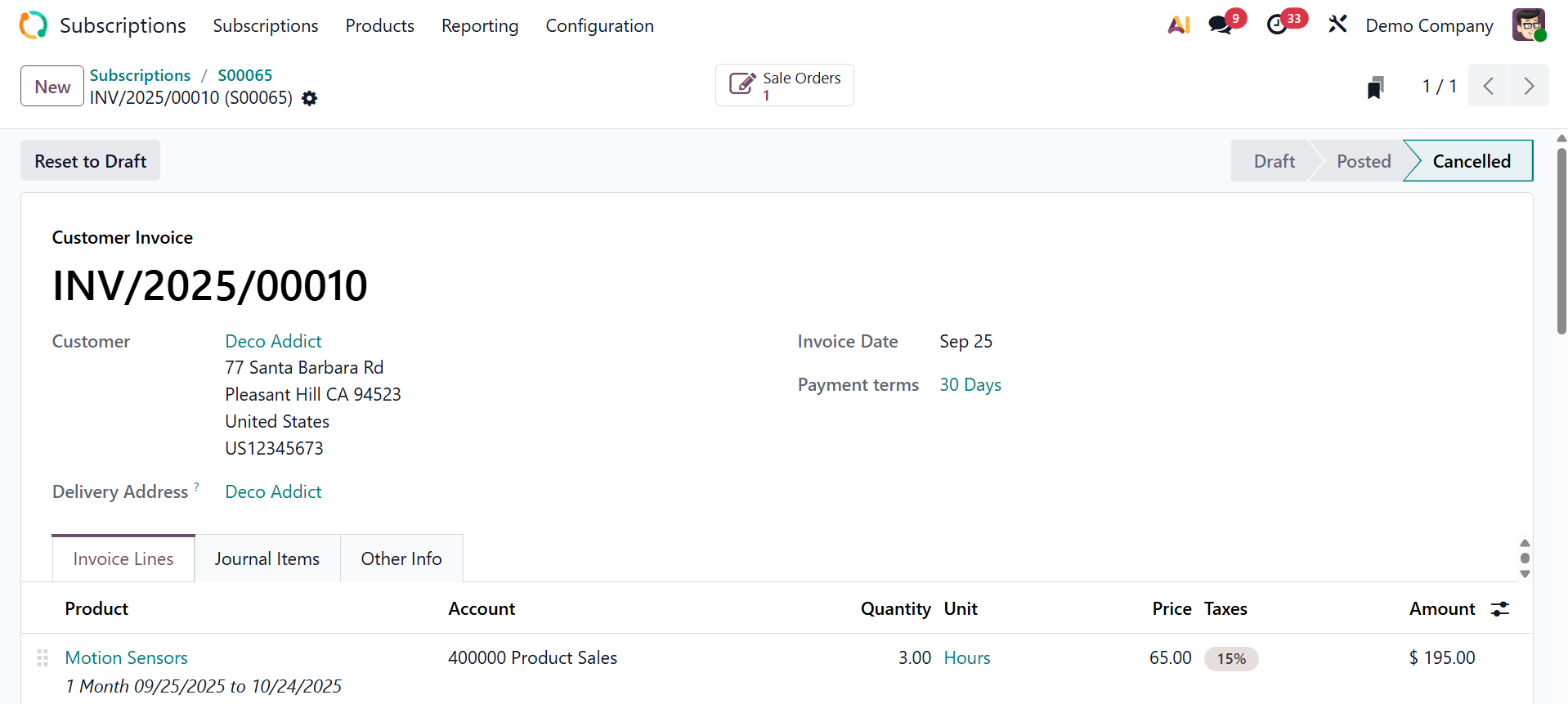Open the AI assistant icon
This screenshot has width=1568, height=704.
point(1178,25)
